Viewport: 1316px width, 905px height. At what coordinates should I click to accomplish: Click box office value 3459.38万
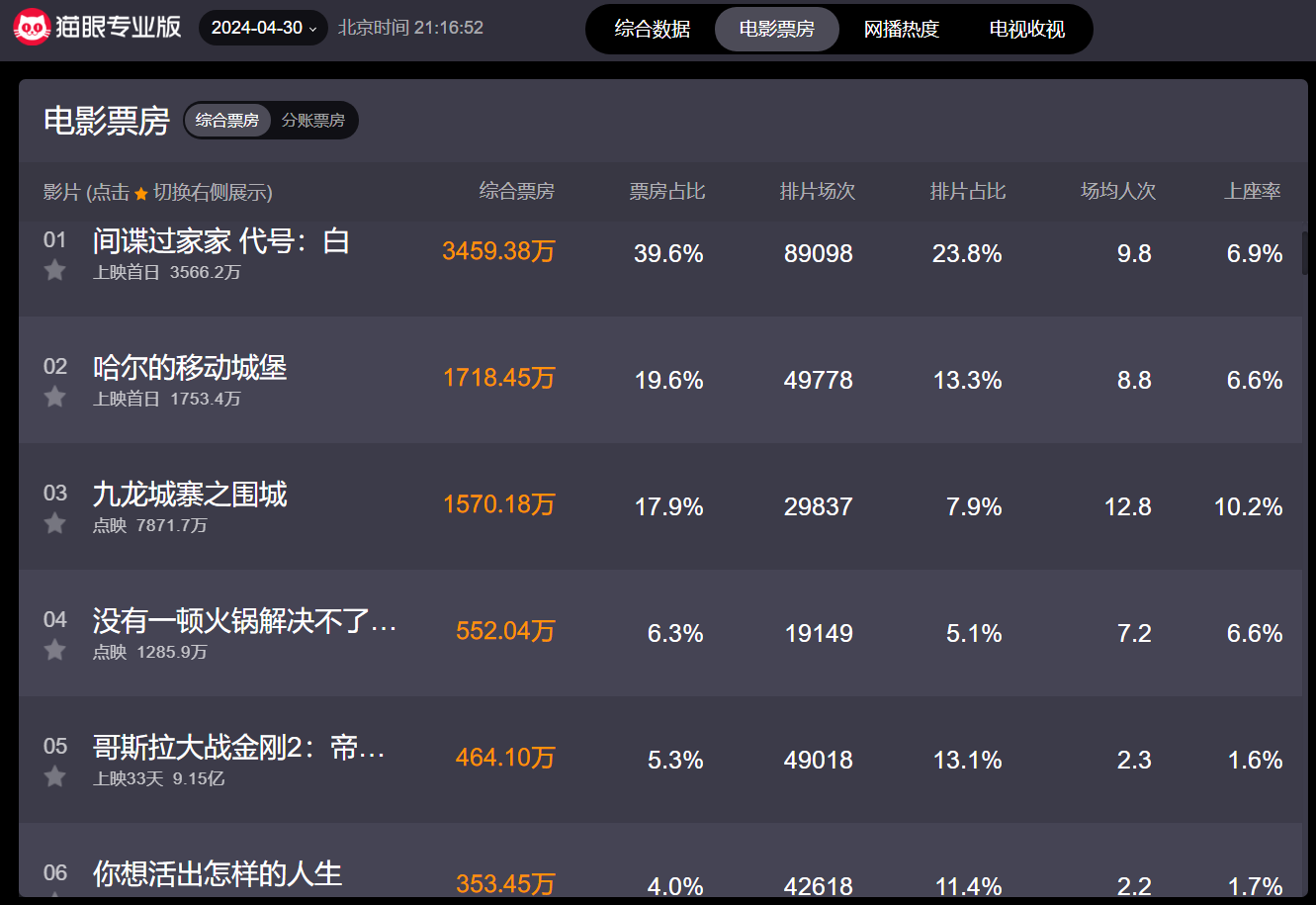coord(498,251)
